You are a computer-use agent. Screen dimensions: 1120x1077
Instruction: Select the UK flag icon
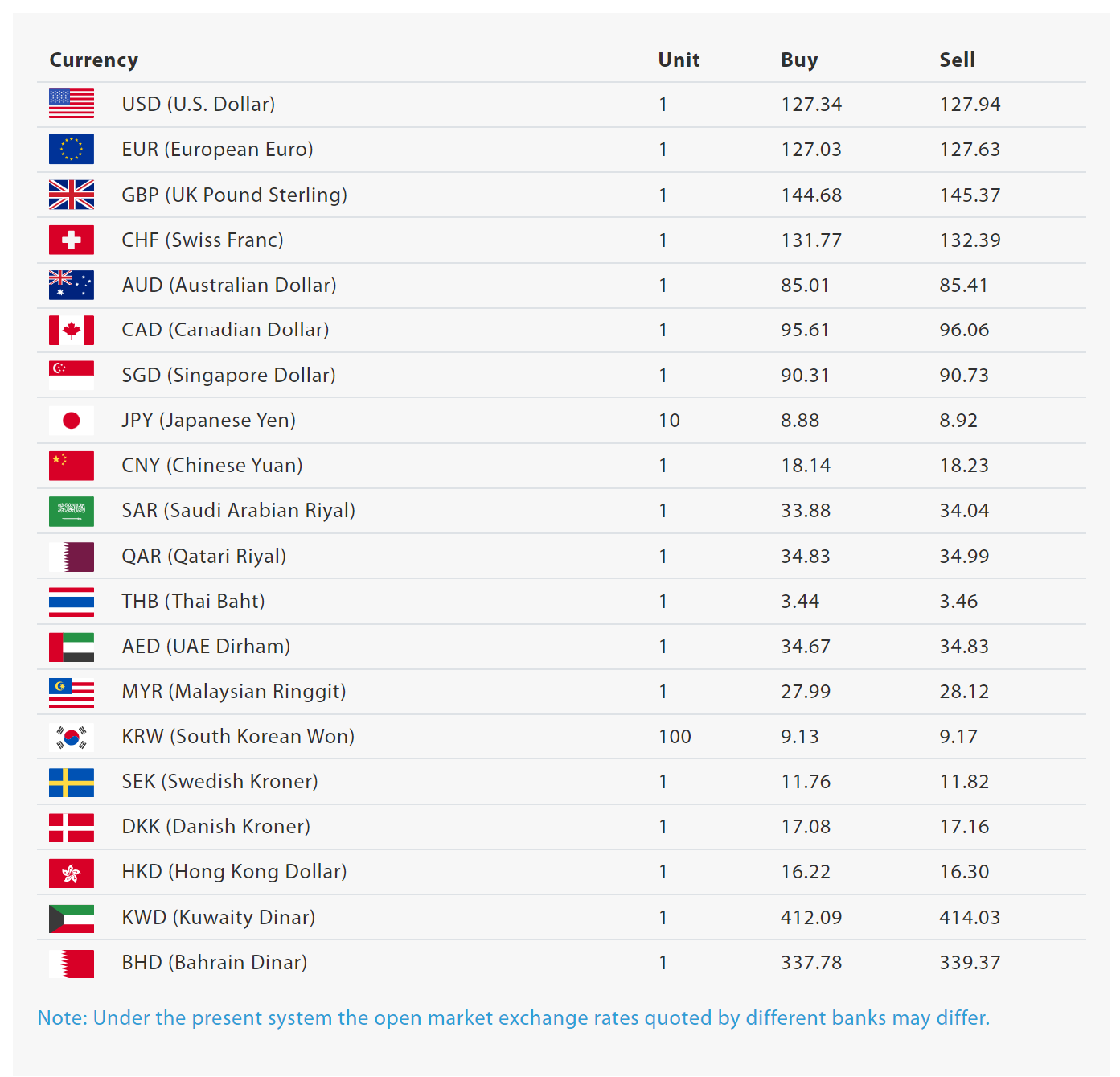coord(72,195)
